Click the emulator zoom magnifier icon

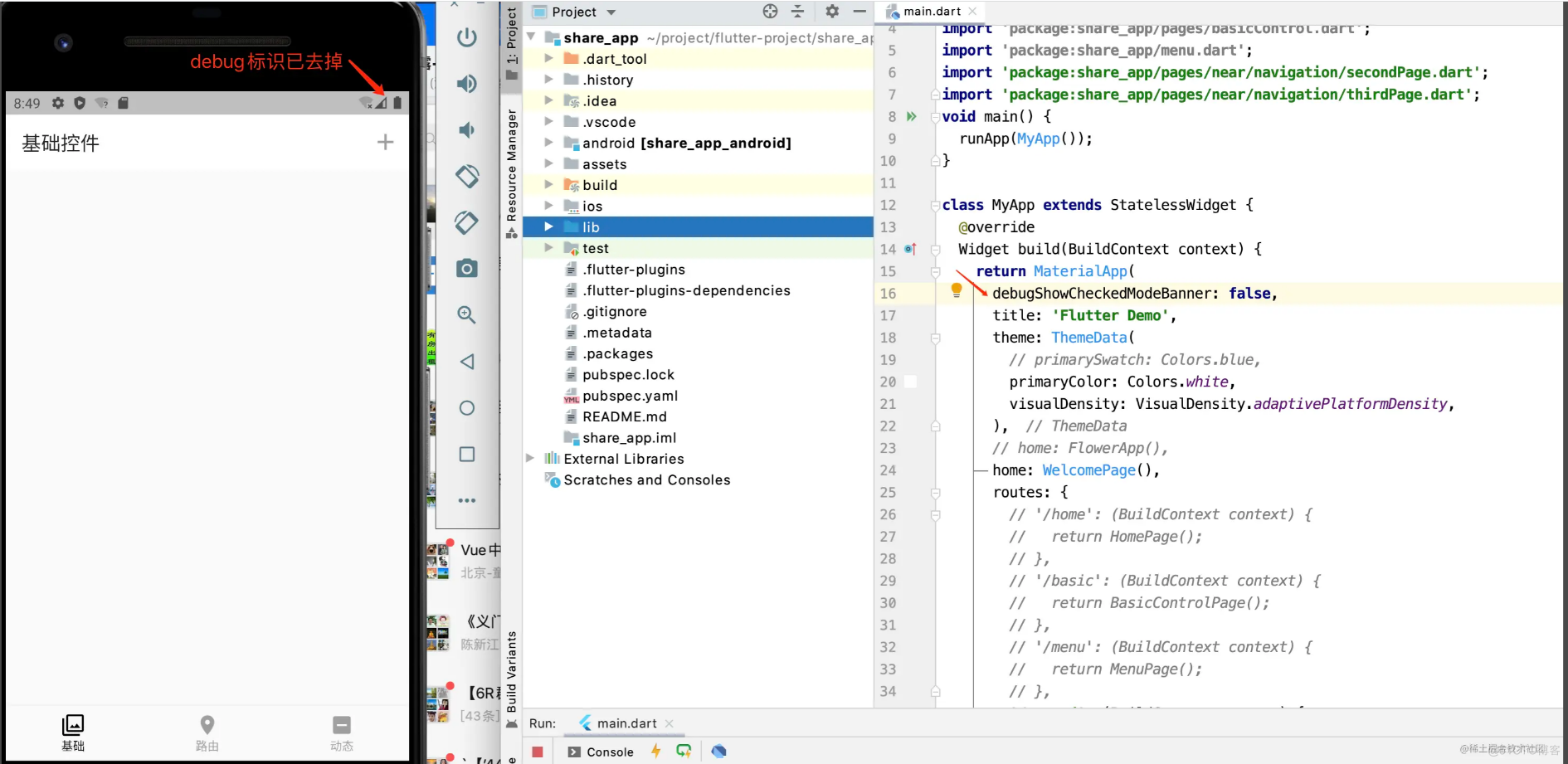click(467, 314)
